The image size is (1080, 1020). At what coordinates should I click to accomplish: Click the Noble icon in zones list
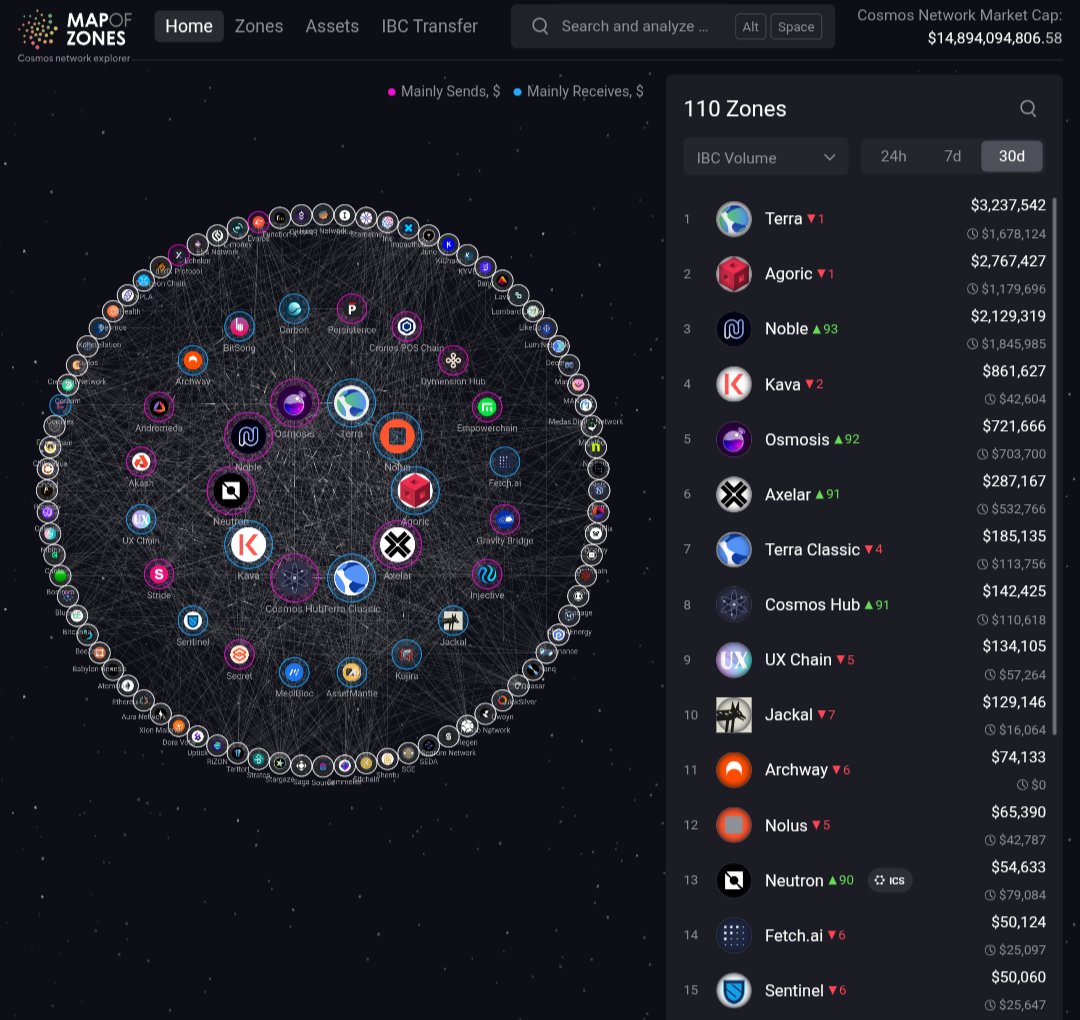pyautogui.click(x=734, y=329)
